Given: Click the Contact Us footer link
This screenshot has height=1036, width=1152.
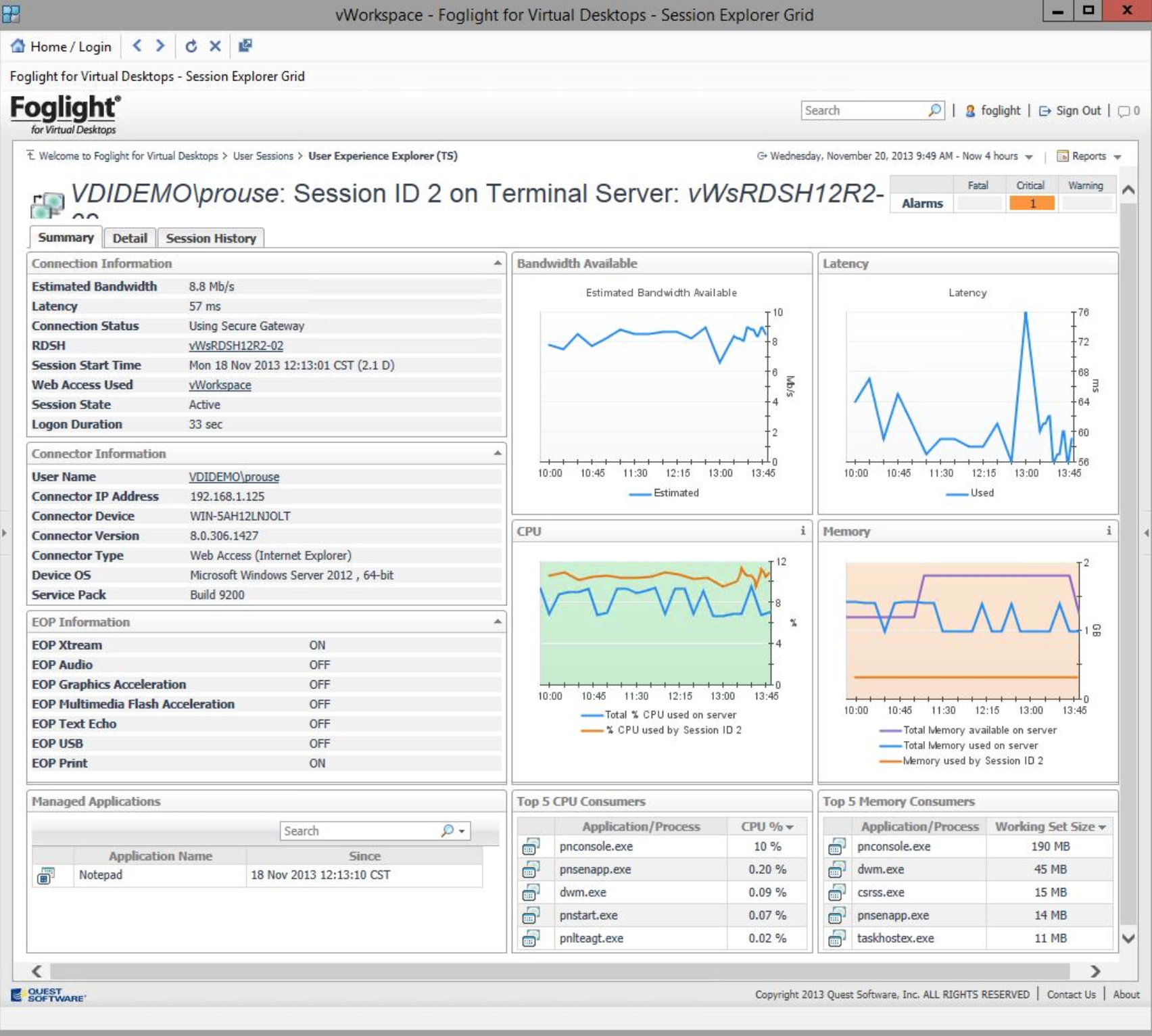Looking at the screenshot, I should [1071, 994].
